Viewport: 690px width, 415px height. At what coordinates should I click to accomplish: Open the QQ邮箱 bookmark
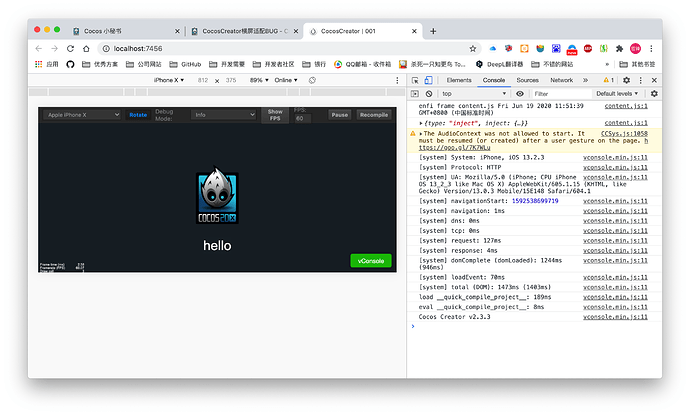(362, 64)
